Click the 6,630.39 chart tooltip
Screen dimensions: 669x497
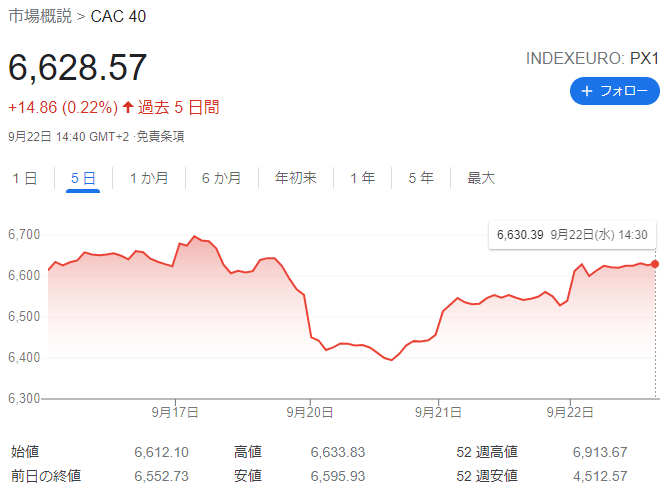point(571,235)
